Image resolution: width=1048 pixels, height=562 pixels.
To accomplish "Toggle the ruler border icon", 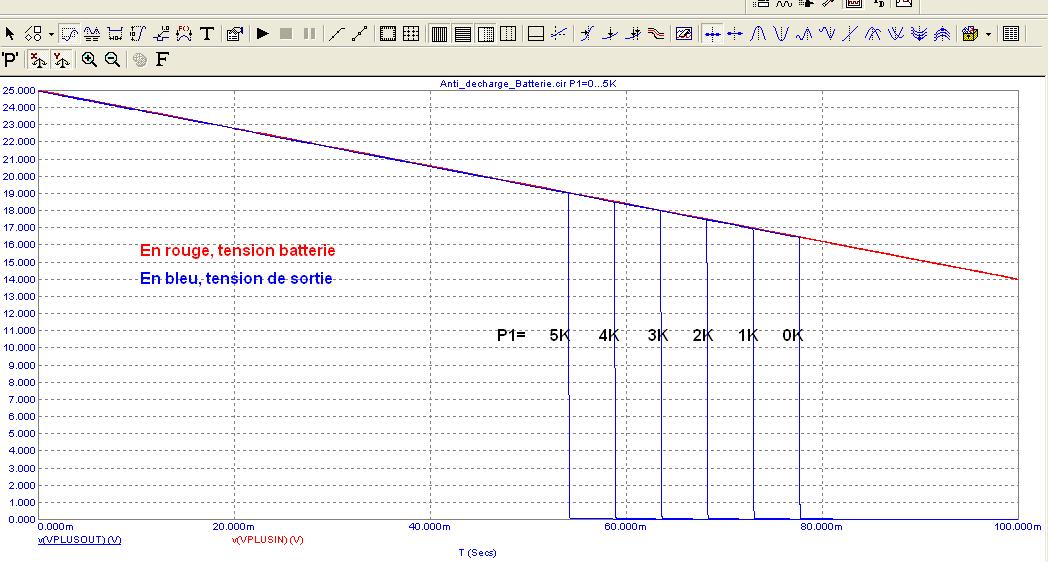I will pos(388,33).
